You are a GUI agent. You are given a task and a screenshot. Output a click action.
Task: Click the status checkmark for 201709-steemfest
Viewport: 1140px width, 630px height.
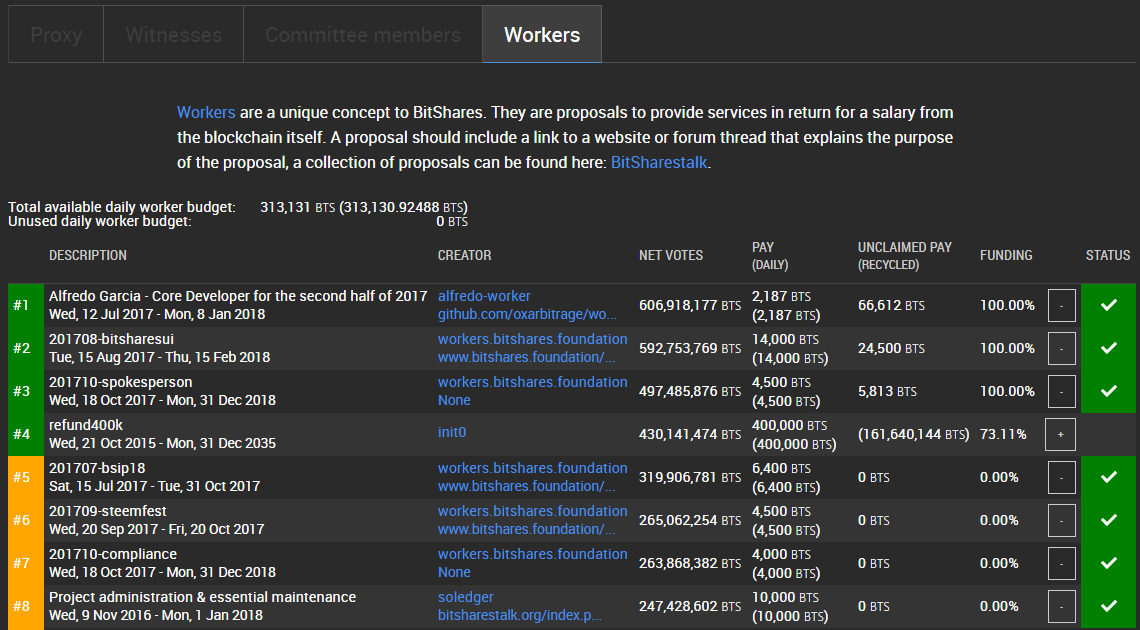(x=1108, y=520)
